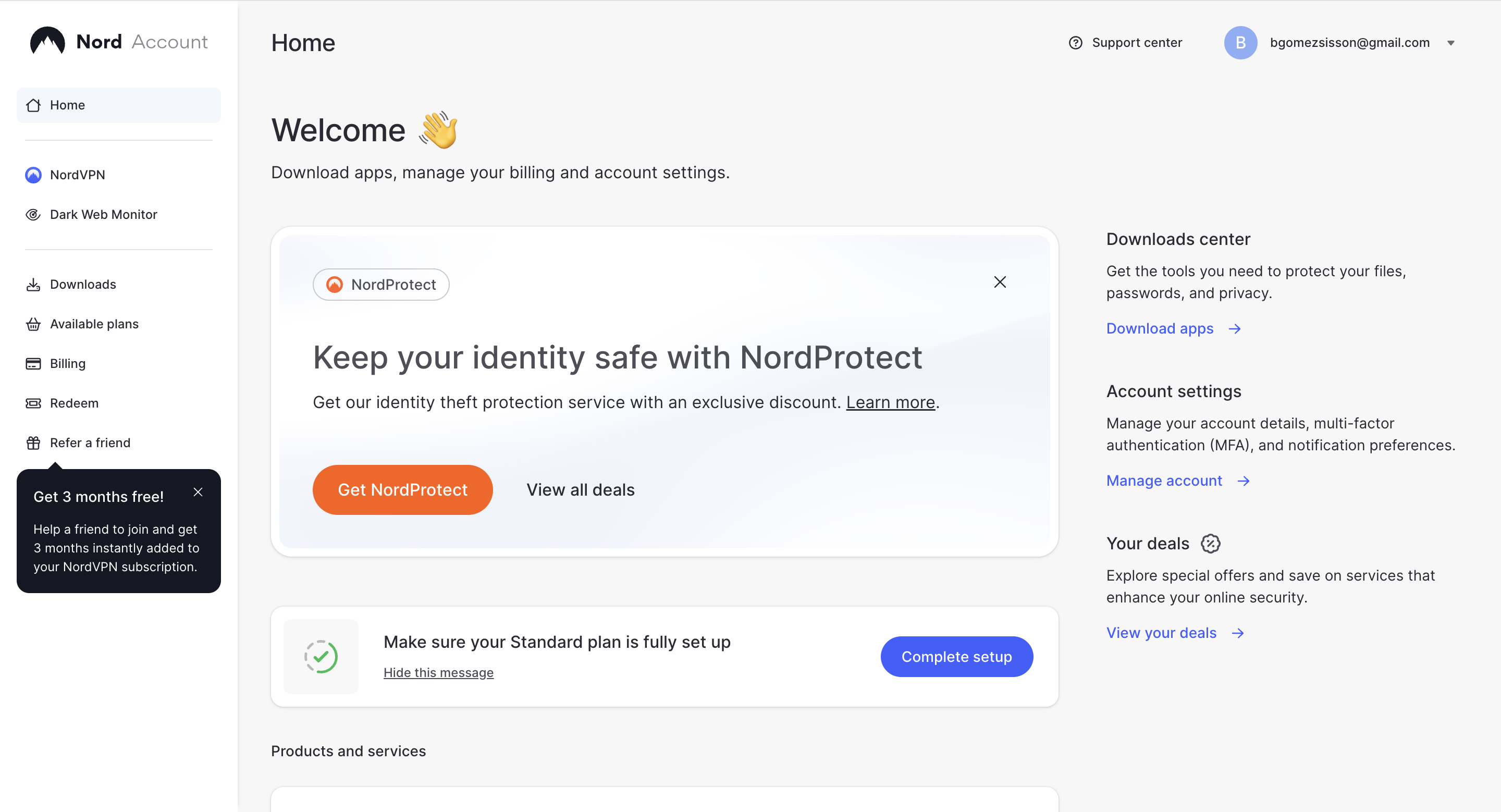Open Available plans page
The height and width of the screenshot is (812, 1501).
(94, 324)
